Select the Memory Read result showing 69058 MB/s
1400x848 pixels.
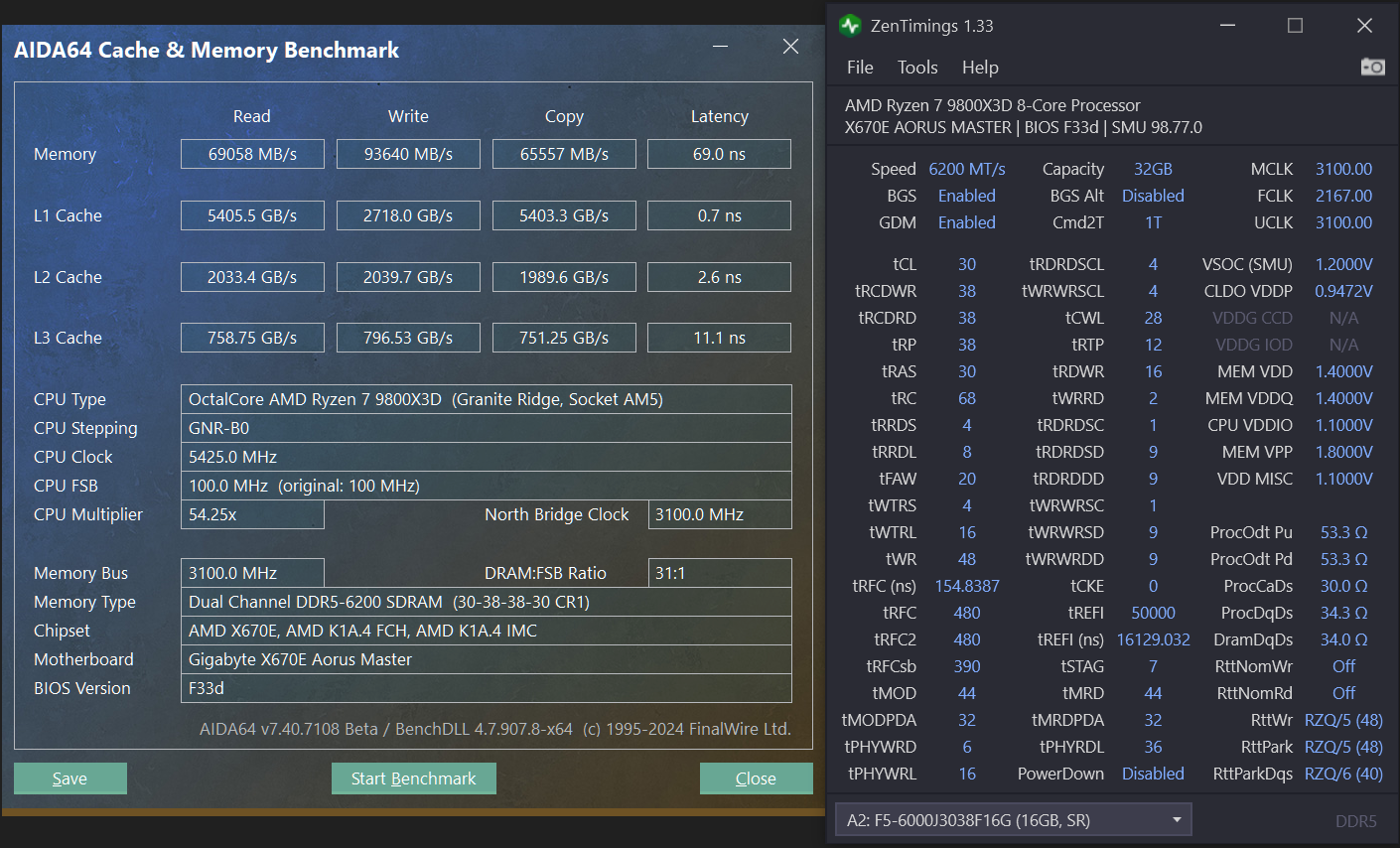(x=252, y=153)
